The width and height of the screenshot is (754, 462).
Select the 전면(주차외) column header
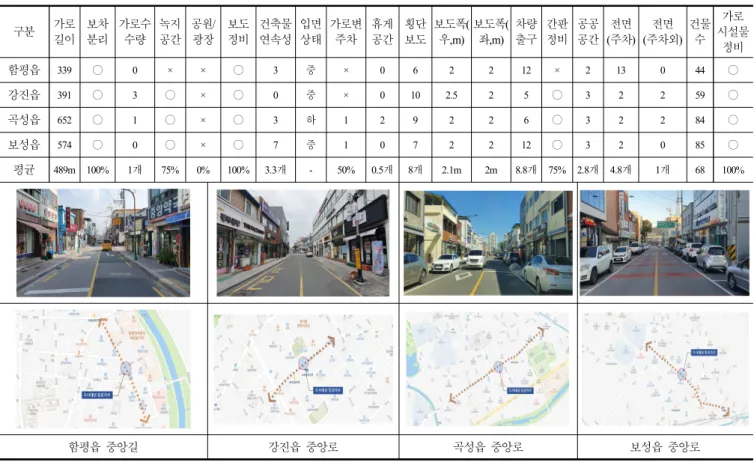(x=662, y=32)
